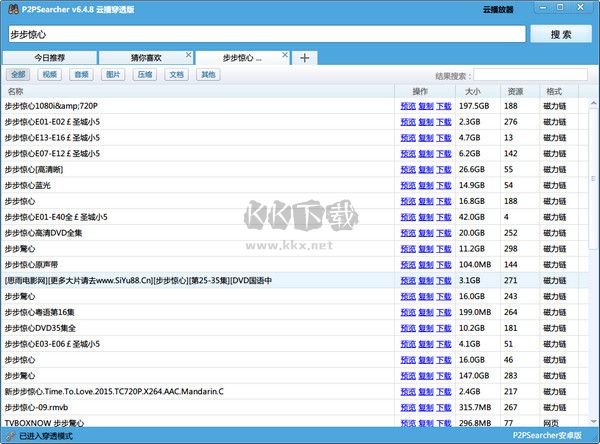The height and width of the screenshot is (444, 600).
Task: Filter results by 音频
Action: point(82,75)
